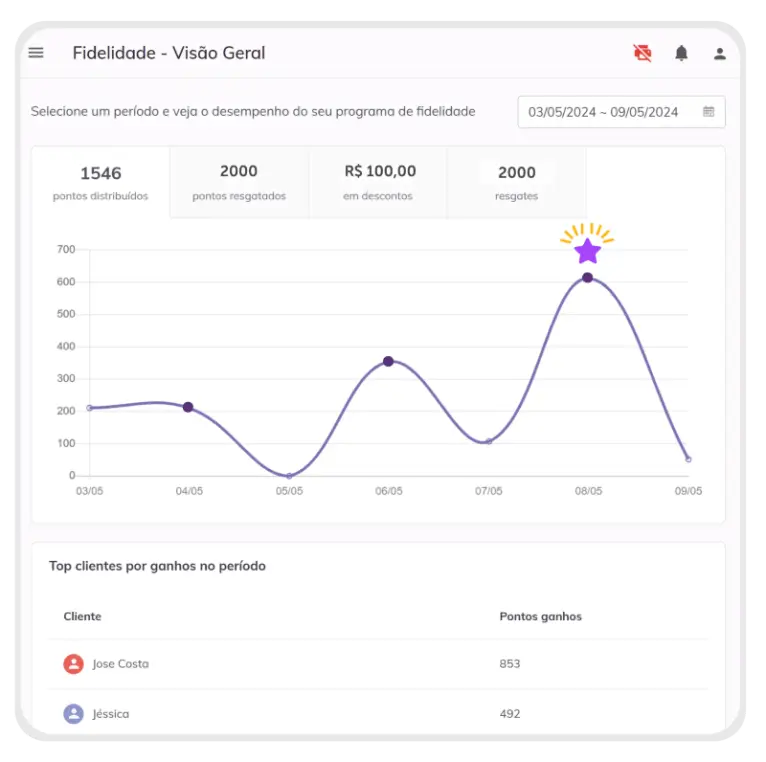This screenshot has width=766, height=762.
Task: Click the red disabled printer icon
Action: (x=642, y=53)
